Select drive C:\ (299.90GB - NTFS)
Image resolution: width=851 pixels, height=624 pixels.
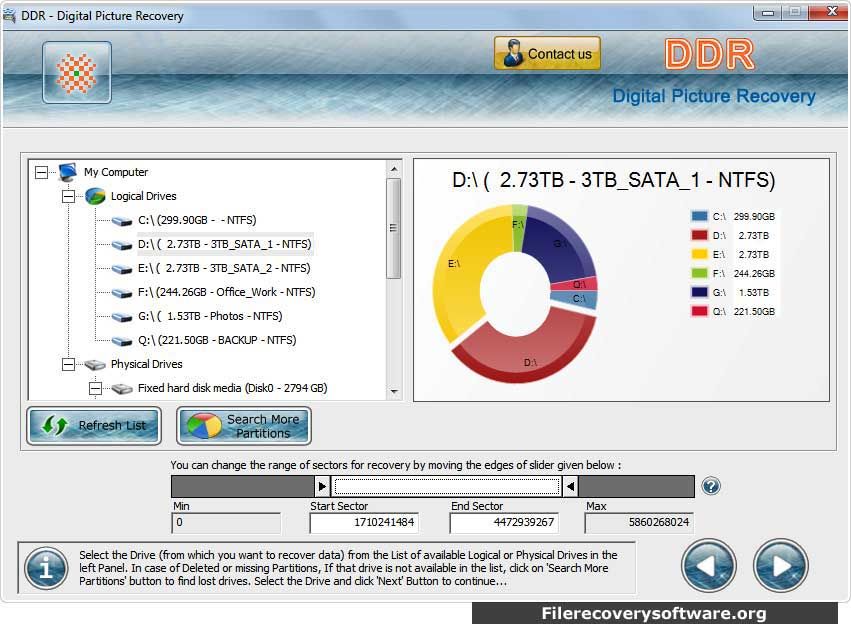pyautogui.click(x=197, y=220)
